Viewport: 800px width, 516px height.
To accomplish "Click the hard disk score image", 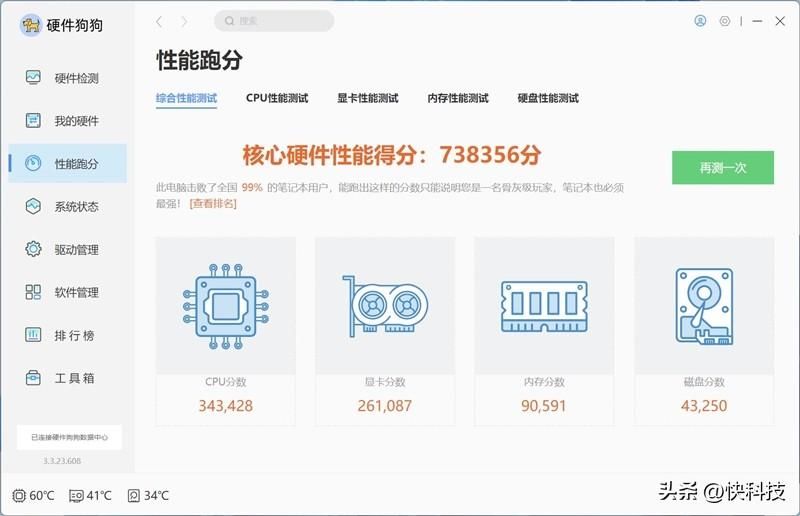I will [x=704, y=306].
